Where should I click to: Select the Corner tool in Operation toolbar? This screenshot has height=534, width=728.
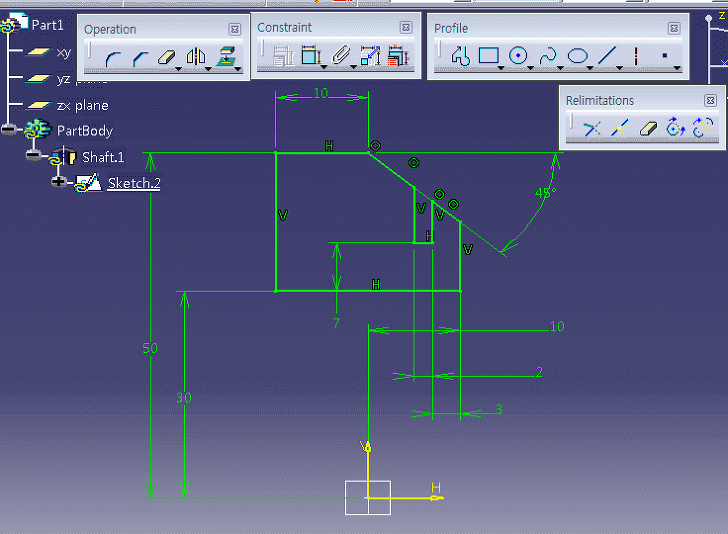(x=113, y=58)
